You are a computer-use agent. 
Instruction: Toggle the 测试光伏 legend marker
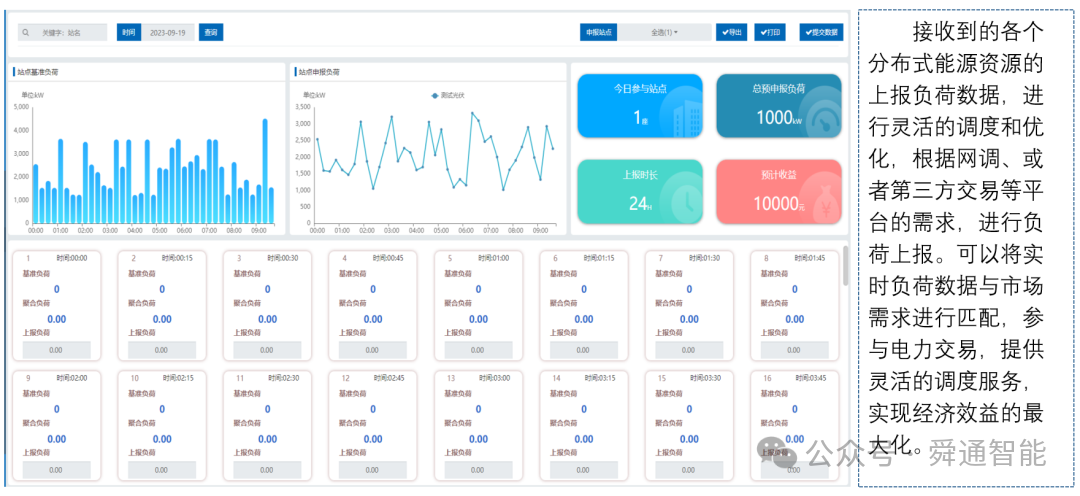click(x=435, y=95)
